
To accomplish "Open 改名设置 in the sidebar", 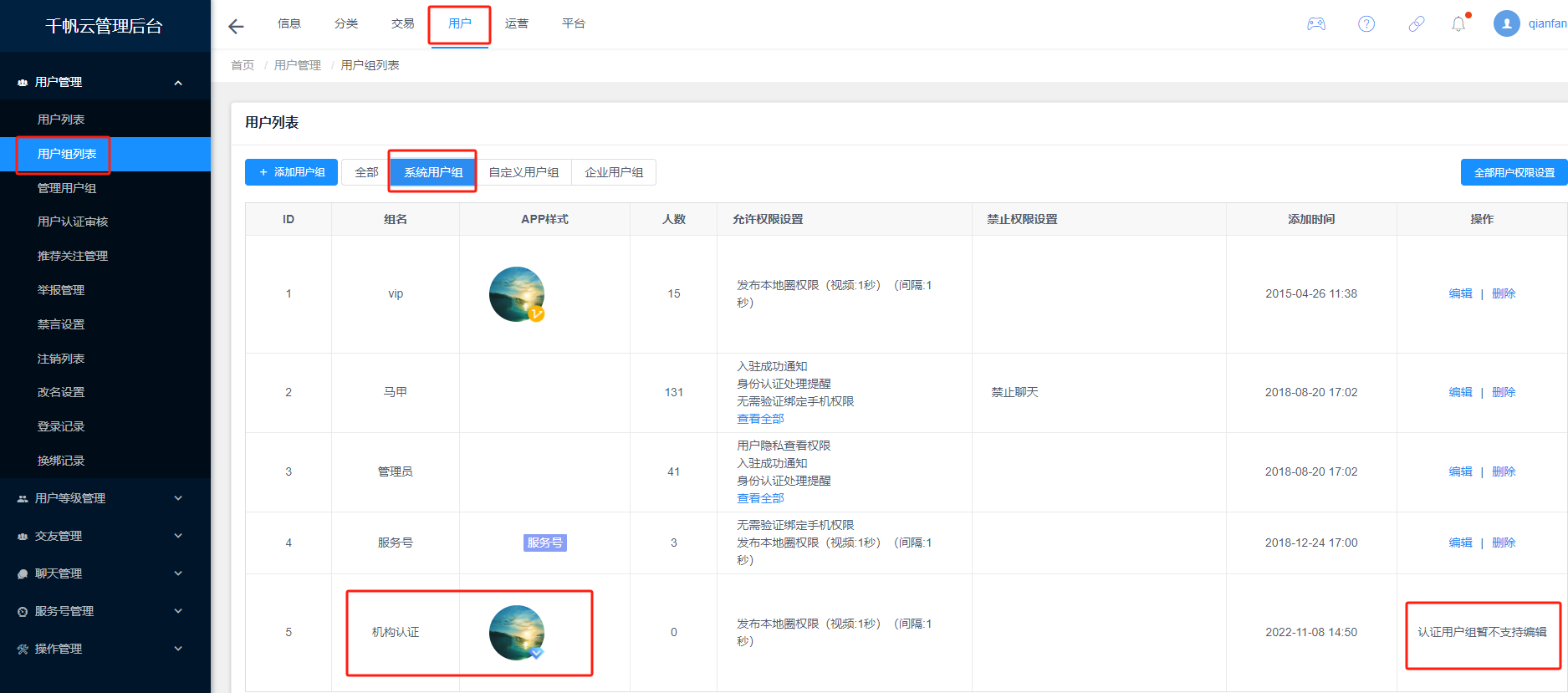I will [105, 392].
